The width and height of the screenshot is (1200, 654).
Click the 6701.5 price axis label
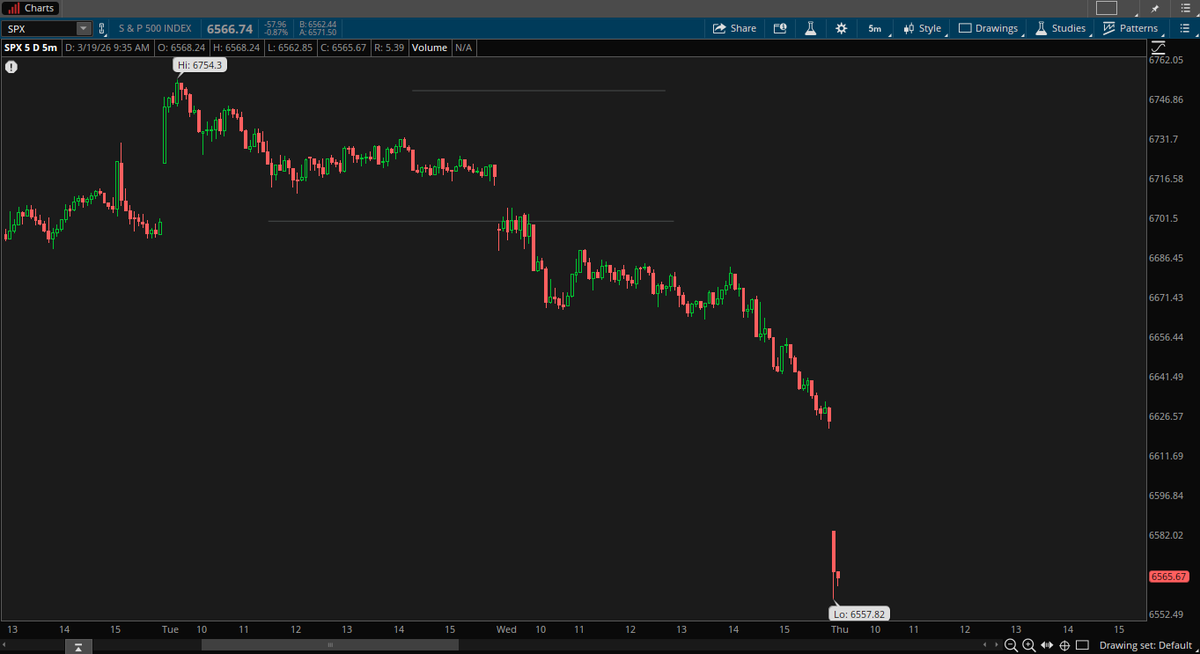coord(1164,218)
